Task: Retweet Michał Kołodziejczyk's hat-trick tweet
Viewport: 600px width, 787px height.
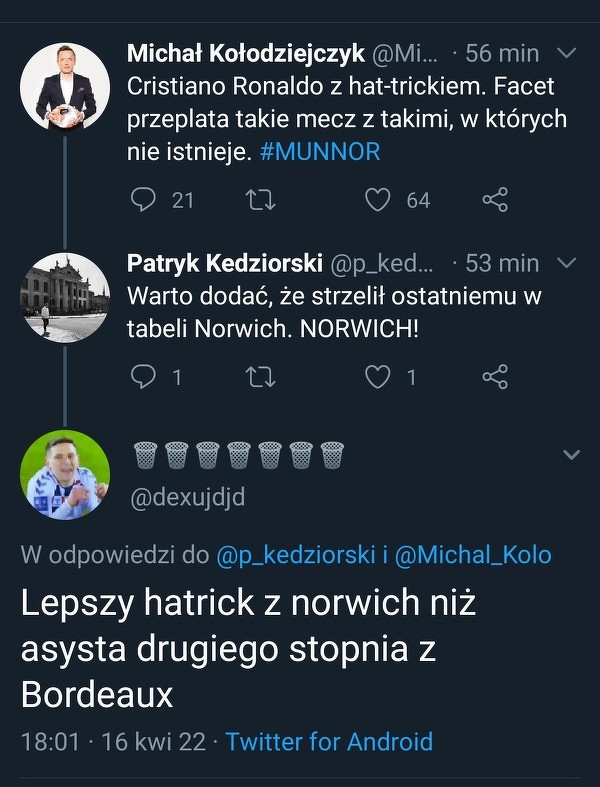Action: coord(261,200)
